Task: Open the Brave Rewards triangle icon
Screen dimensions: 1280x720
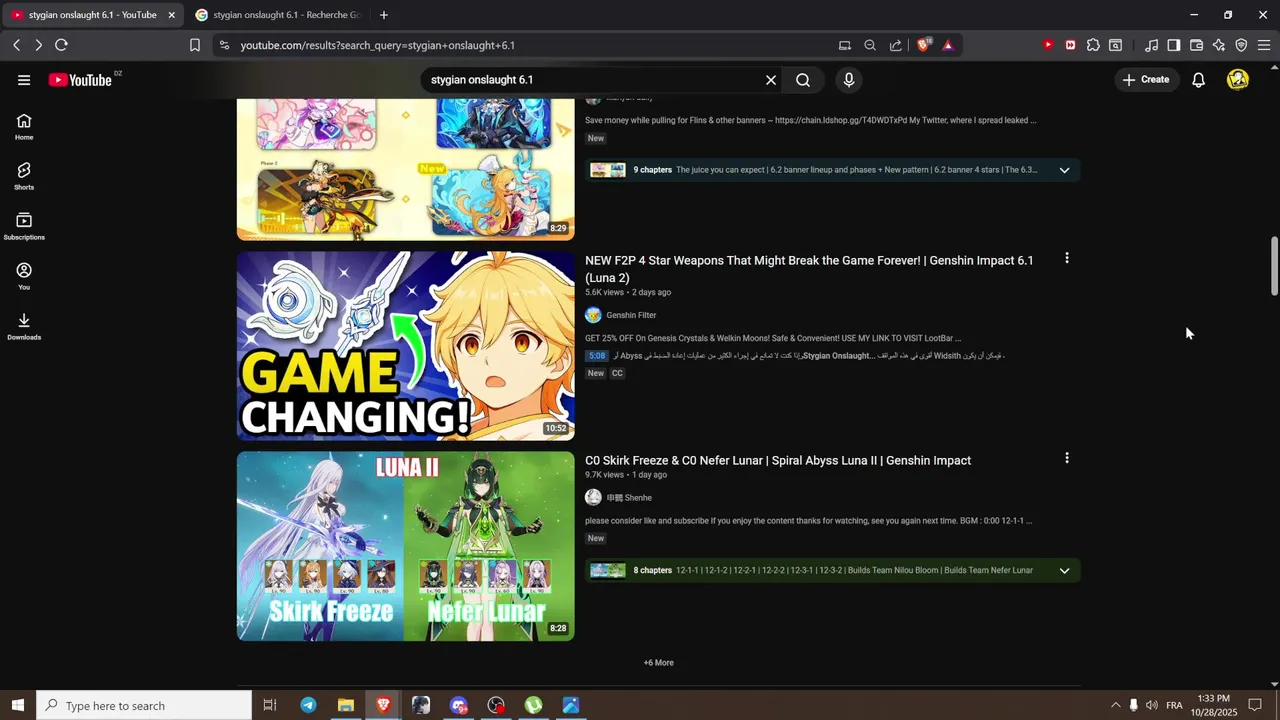Action: (948, 45)
